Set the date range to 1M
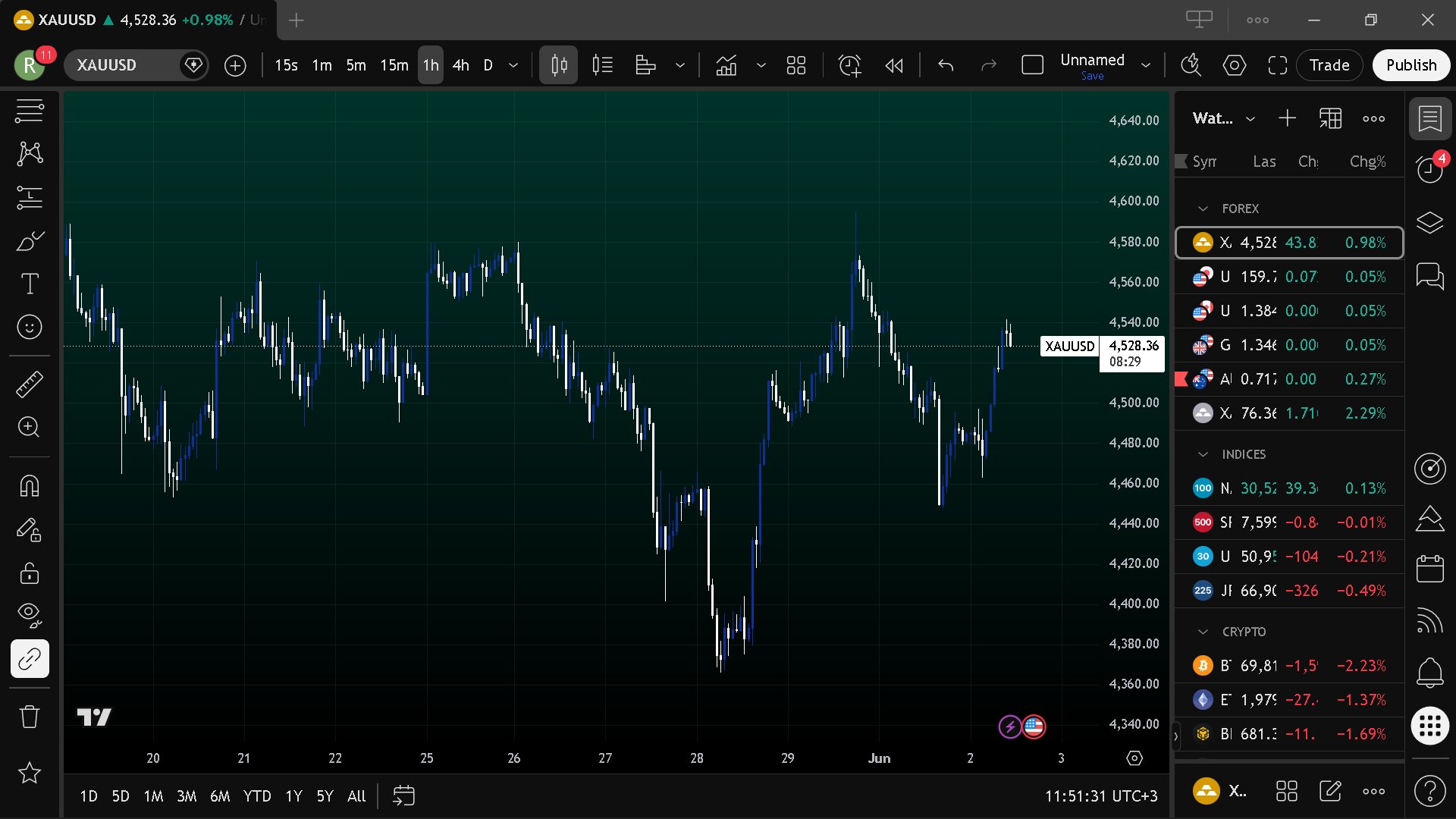The height and width of the screenshot is (819, 1456). 153,796
